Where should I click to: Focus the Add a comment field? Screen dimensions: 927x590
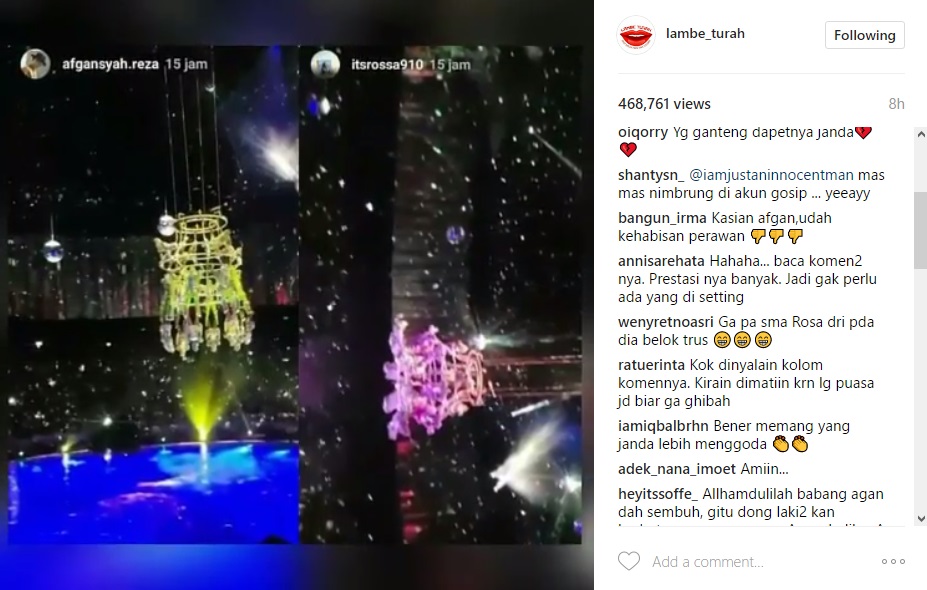tap(763, 562)
